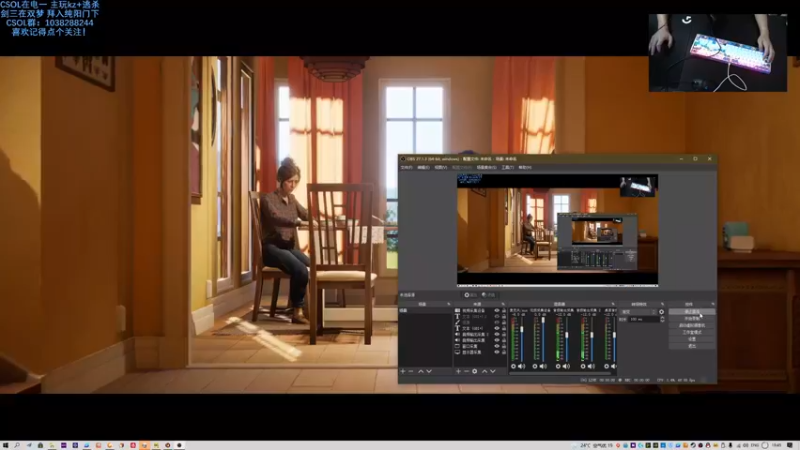Select the window capture source row
Image resolution: width=800 pixels, height=450 pixels.
(480, 346)
